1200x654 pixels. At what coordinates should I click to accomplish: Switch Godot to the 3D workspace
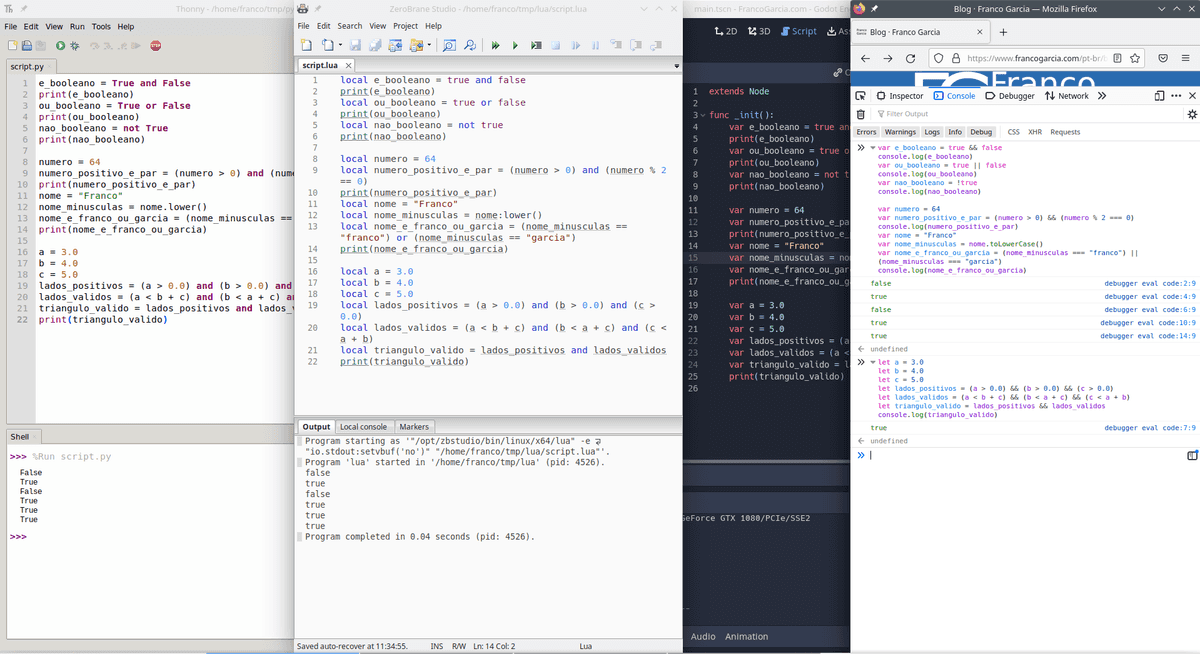coord(759,31)
